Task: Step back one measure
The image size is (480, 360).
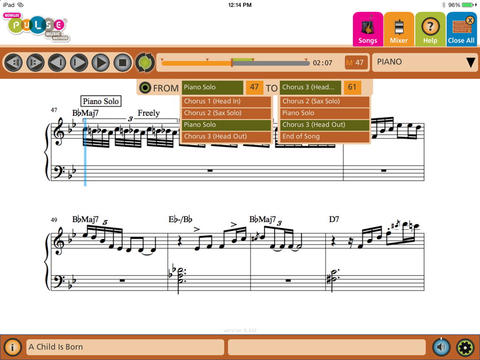Action: coord(57,62)
